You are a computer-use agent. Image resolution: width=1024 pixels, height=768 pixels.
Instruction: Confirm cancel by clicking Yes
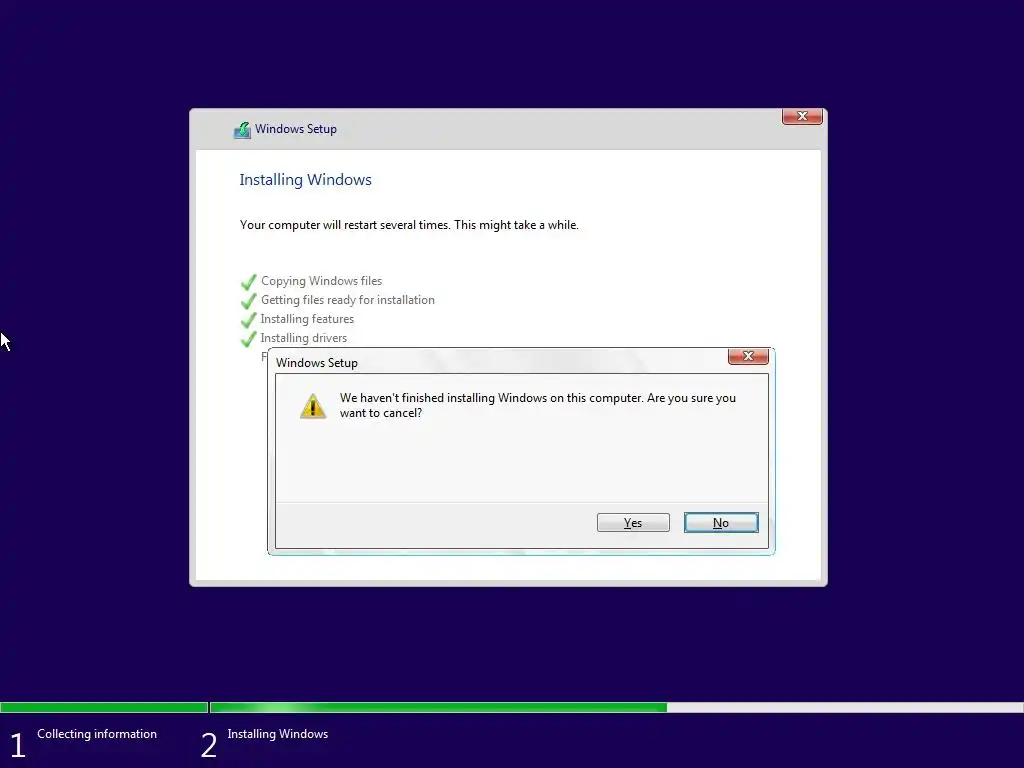(633, 522)
